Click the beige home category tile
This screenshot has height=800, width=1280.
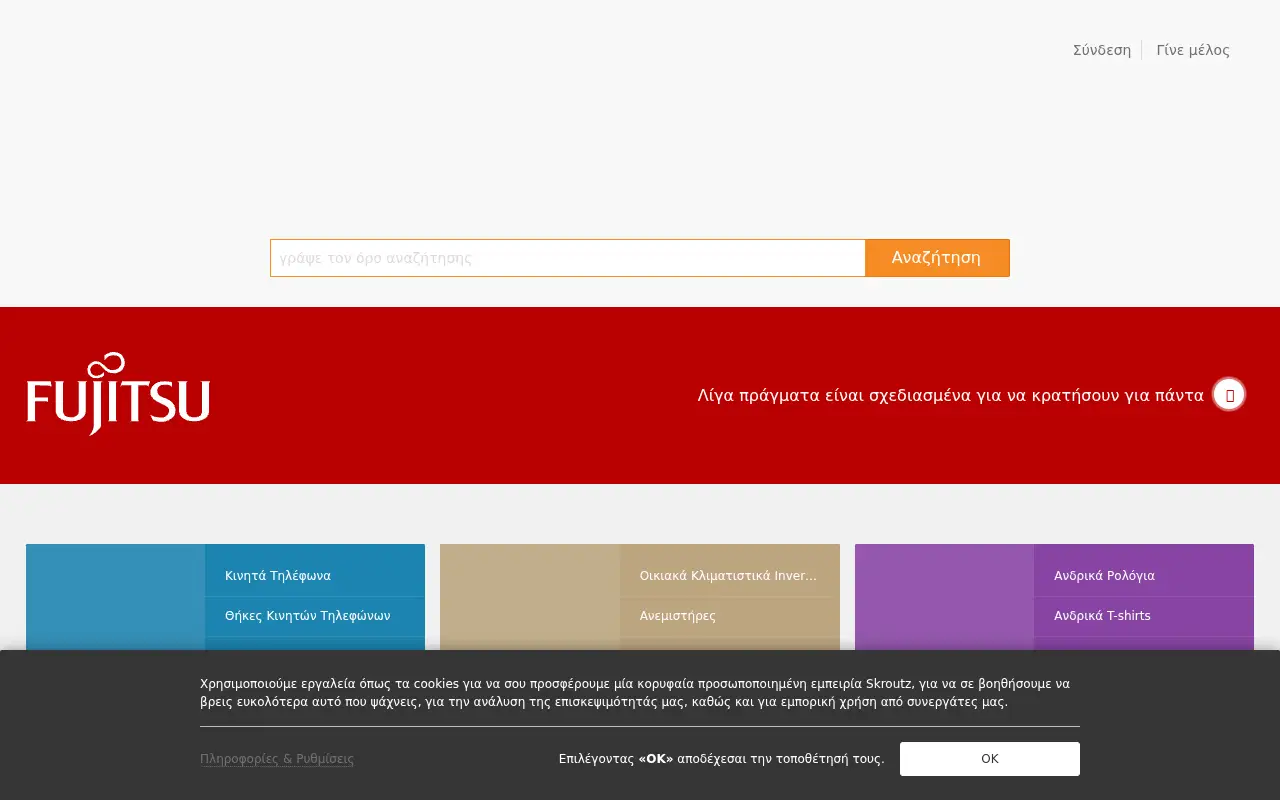(x=530, y=597)
